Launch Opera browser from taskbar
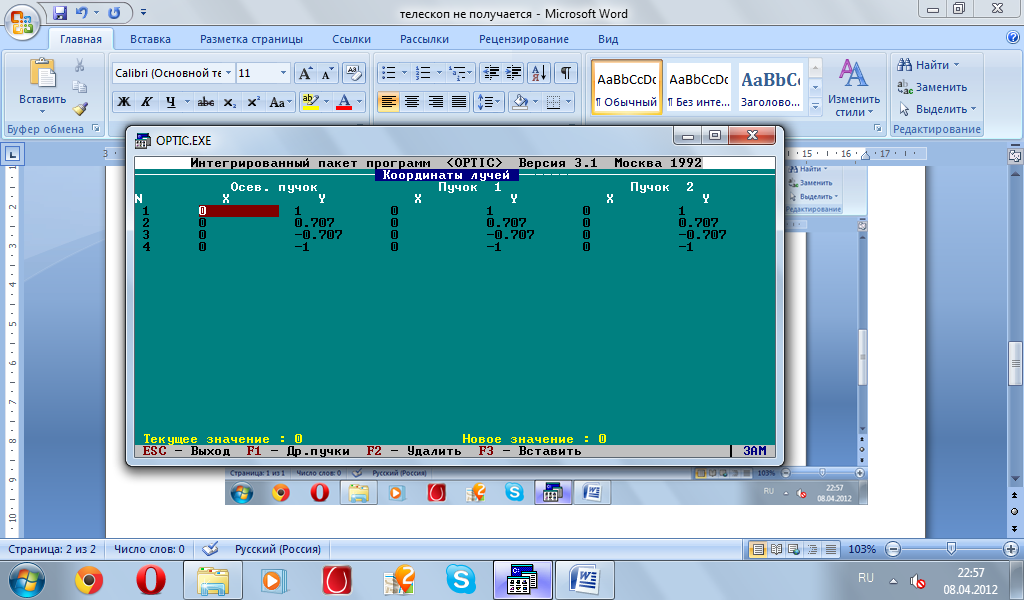This screenshot has width=1024, height=600. (x=150, y=579)
